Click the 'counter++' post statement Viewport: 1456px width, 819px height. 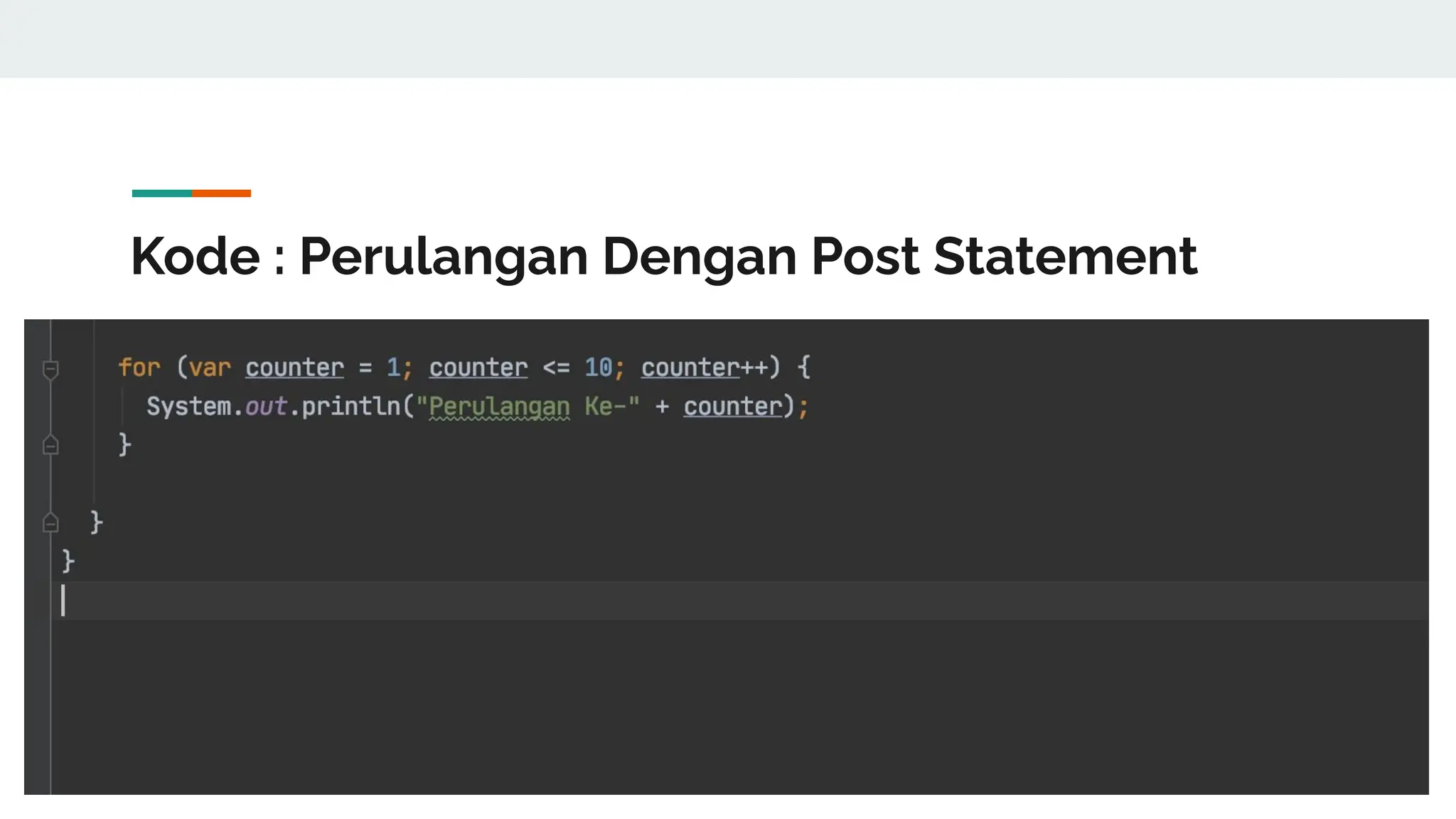(705, 368)
